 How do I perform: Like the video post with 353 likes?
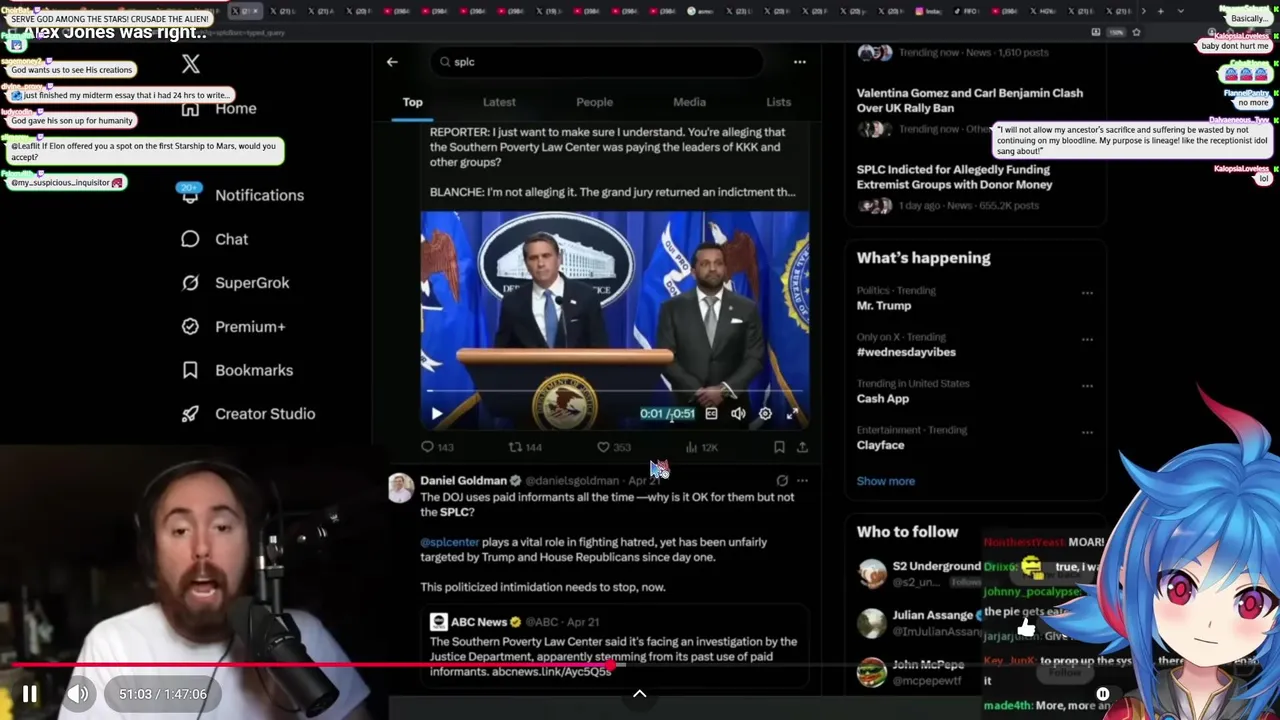(x=613, y=447)
